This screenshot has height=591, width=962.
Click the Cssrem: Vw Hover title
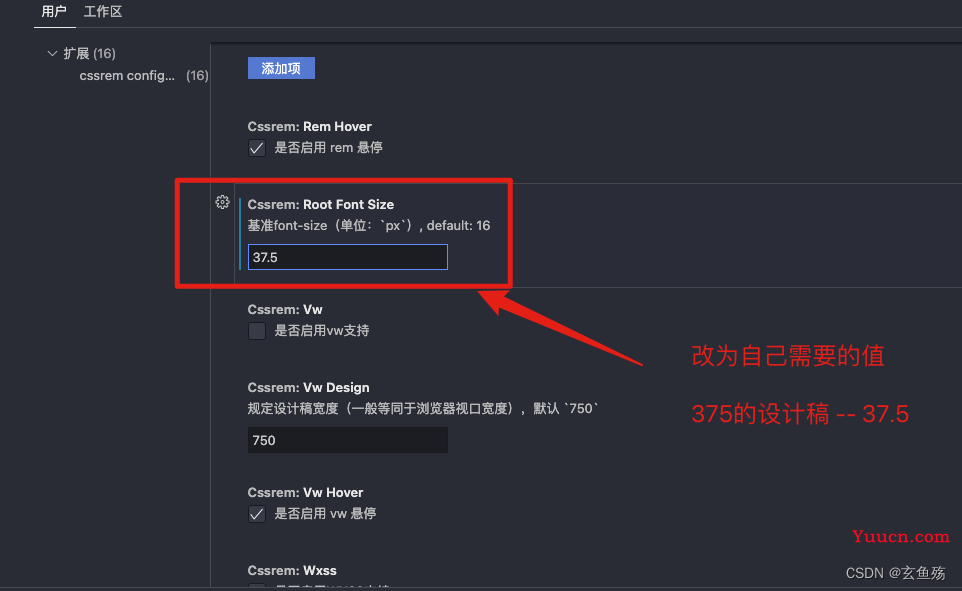point(306,492)
